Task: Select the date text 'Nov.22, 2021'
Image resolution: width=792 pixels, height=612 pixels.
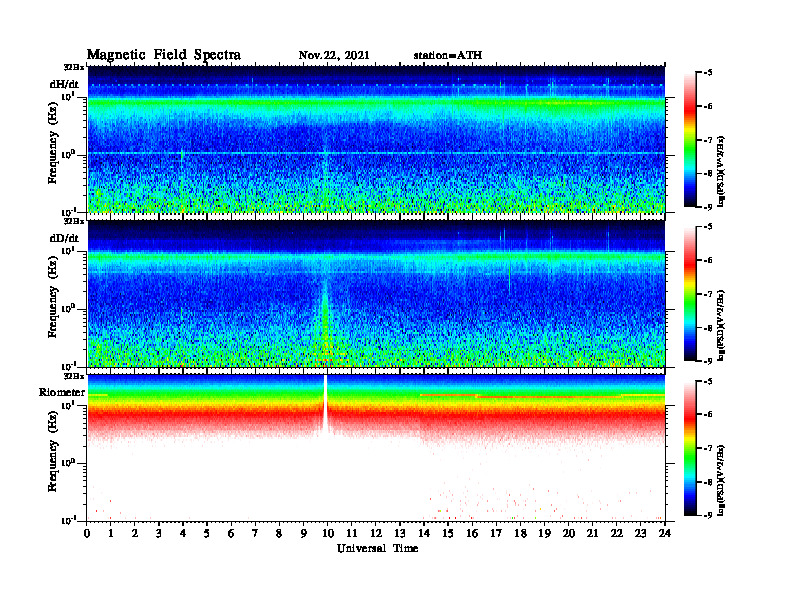Action: pos(334,56)
